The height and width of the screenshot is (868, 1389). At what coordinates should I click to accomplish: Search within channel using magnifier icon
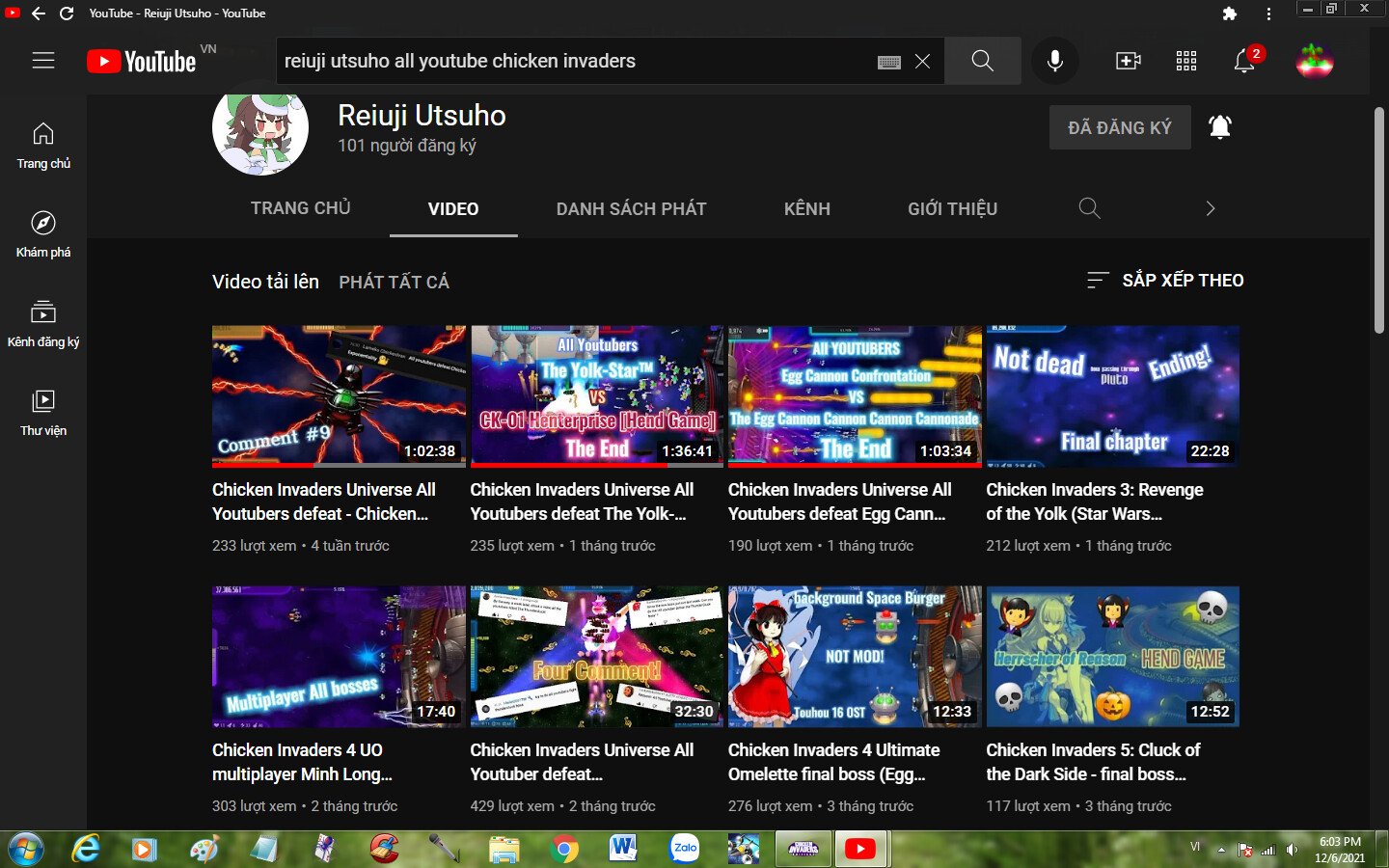pyautogui.click(x=1089, y=208)
